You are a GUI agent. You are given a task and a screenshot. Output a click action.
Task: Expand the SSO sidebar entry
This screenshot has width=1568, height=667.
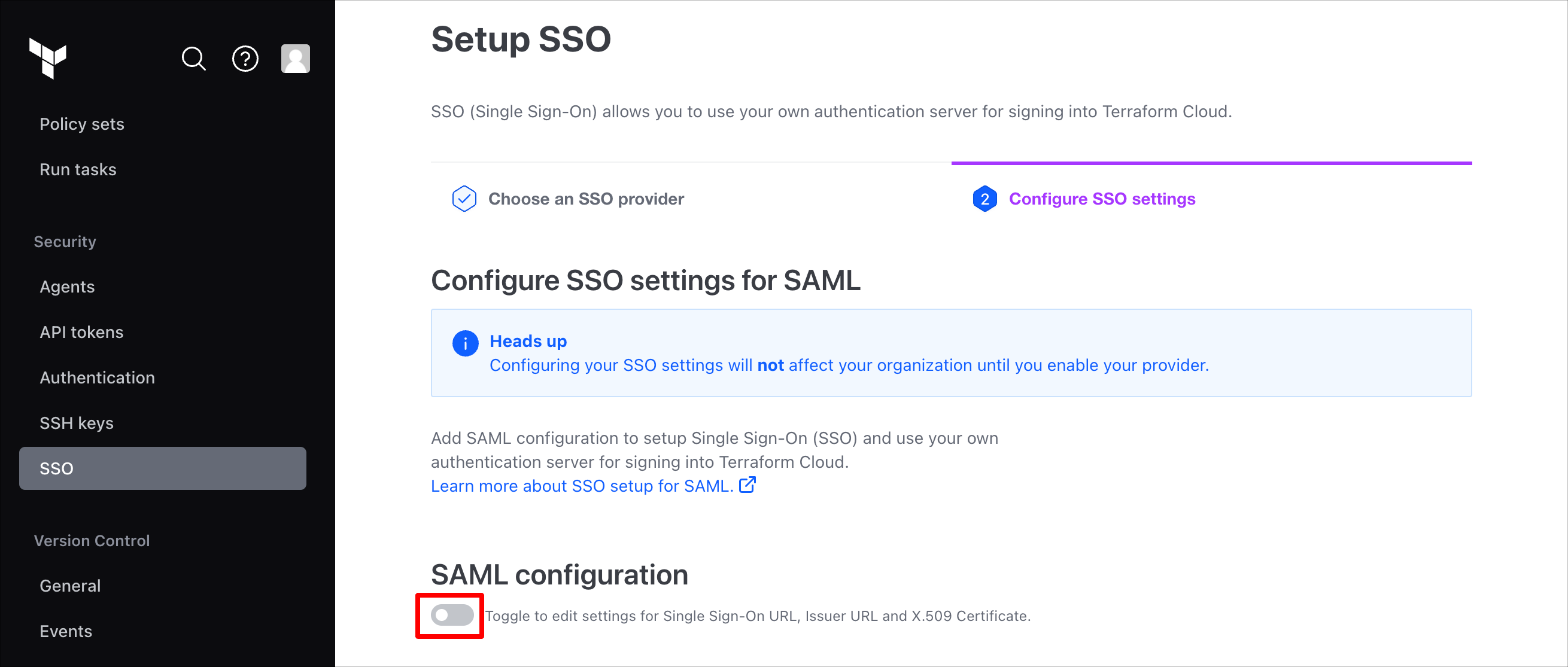pyautogui.click(x=56, y=468)
